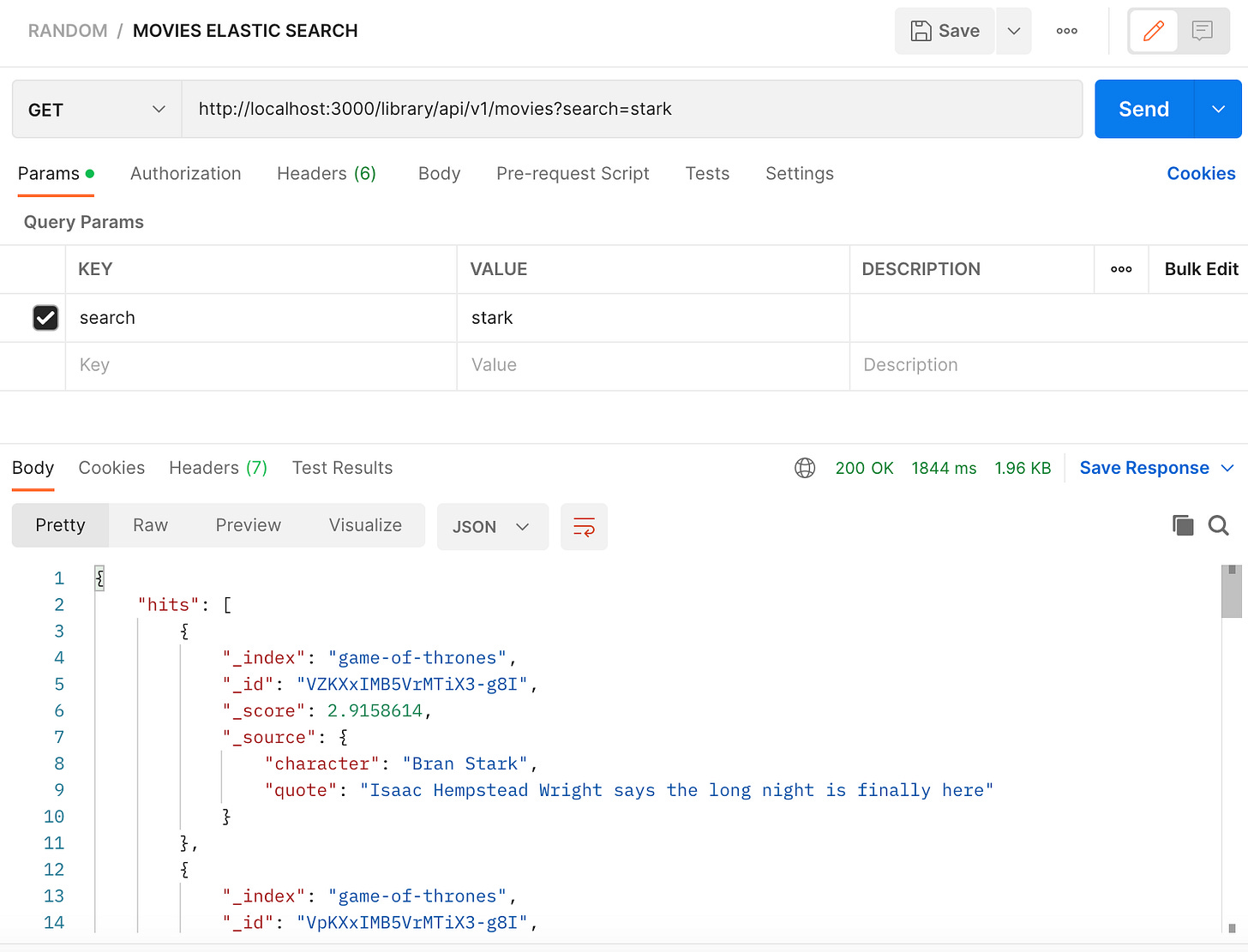Viewport: 1248px width, 952px height.
Task: Open the Params tab
Action: (56, 174)
